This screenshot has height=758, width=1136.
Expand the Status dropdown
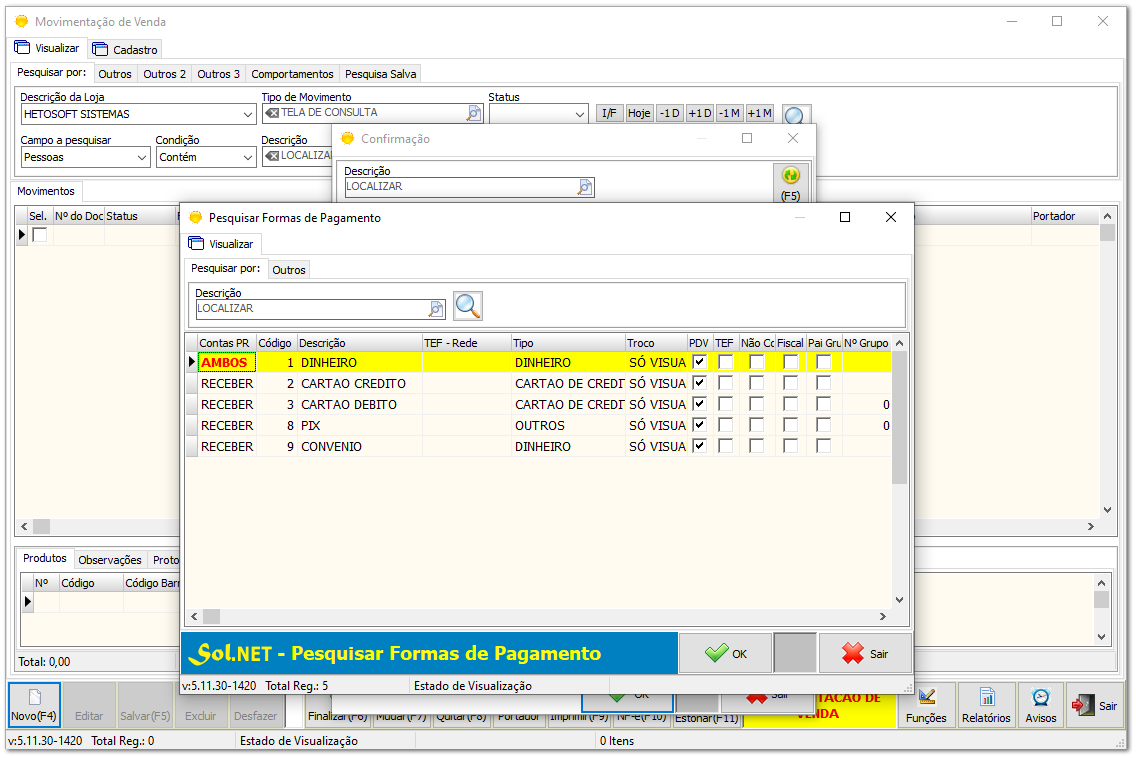(x=581, y=113)
